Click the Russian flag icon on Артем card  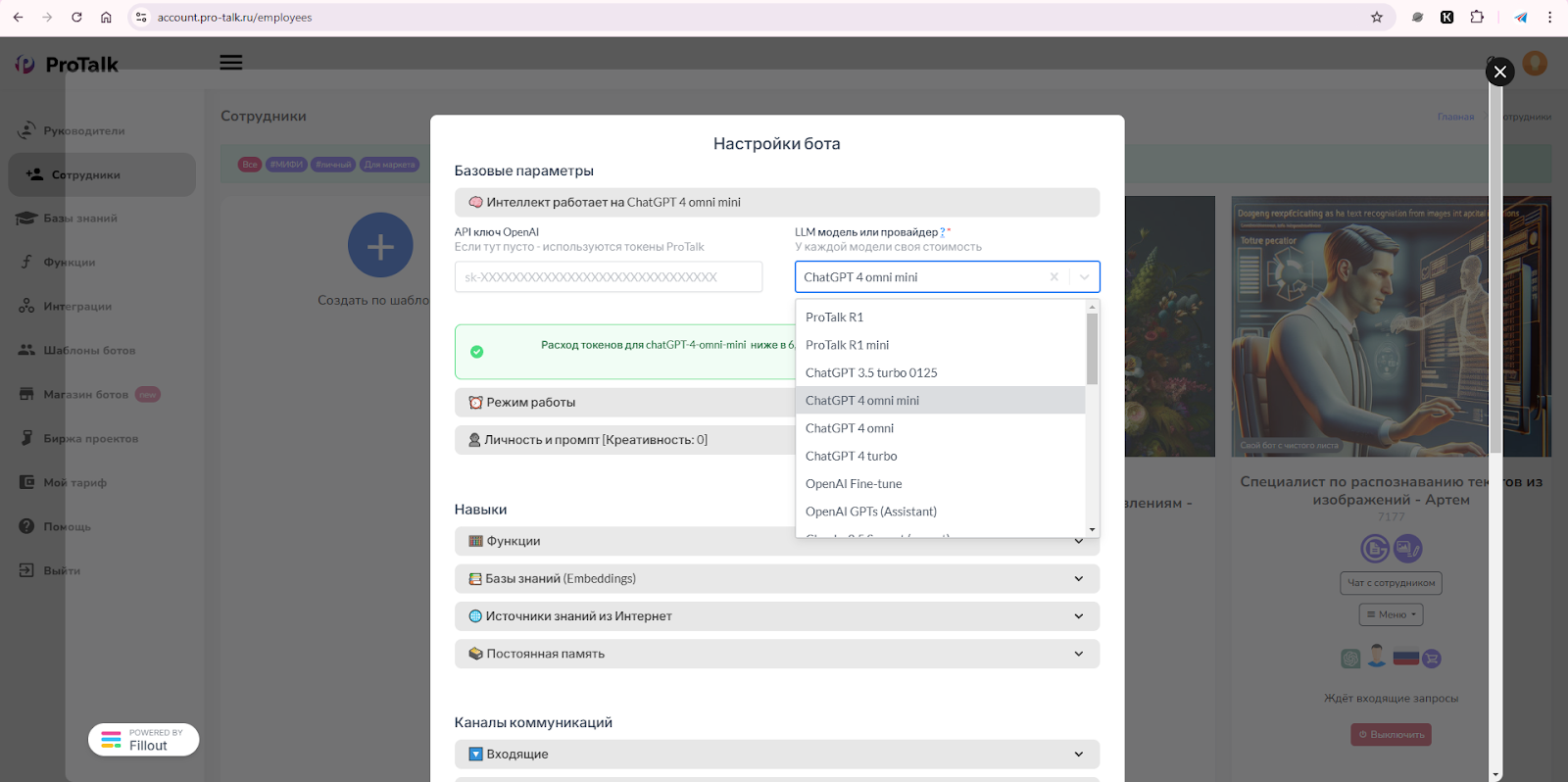tap(1406, 658)
